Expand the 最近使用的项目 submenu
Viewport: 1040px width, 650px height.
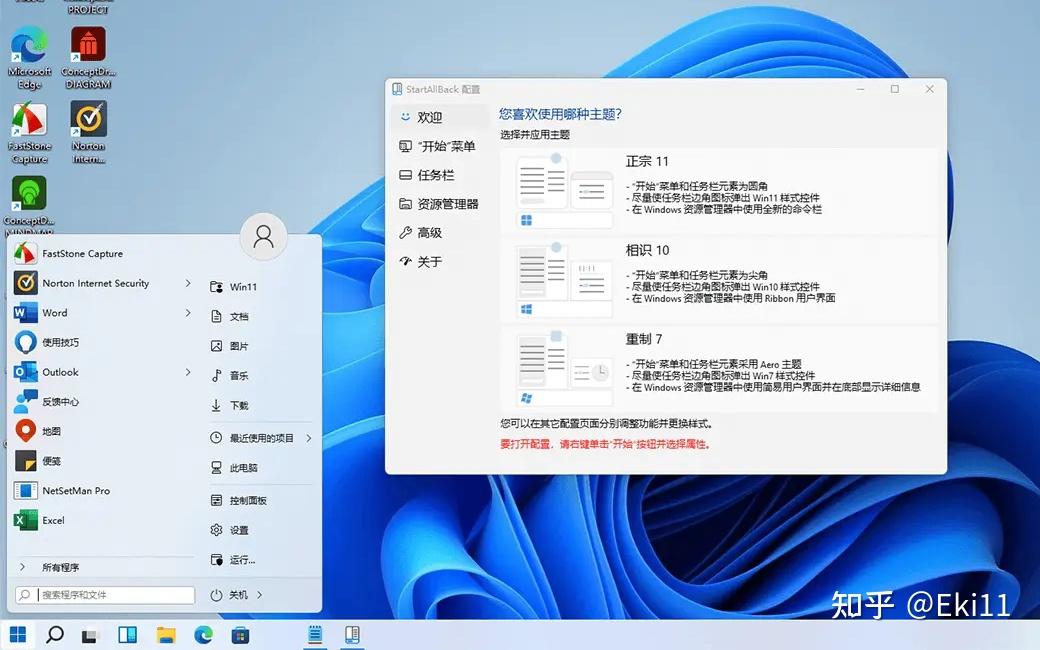(308, 437)
